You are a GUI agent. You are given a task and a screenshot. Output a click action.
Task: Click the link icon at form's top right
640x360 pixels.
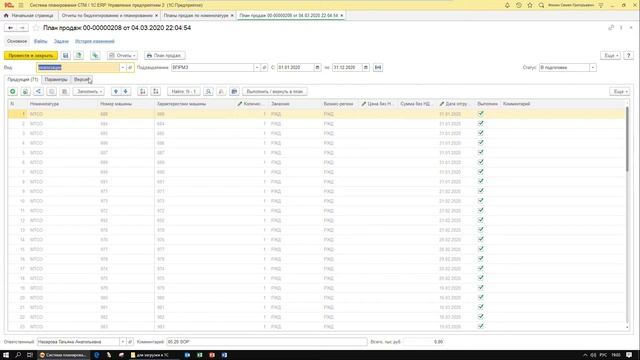coord(611,28)
